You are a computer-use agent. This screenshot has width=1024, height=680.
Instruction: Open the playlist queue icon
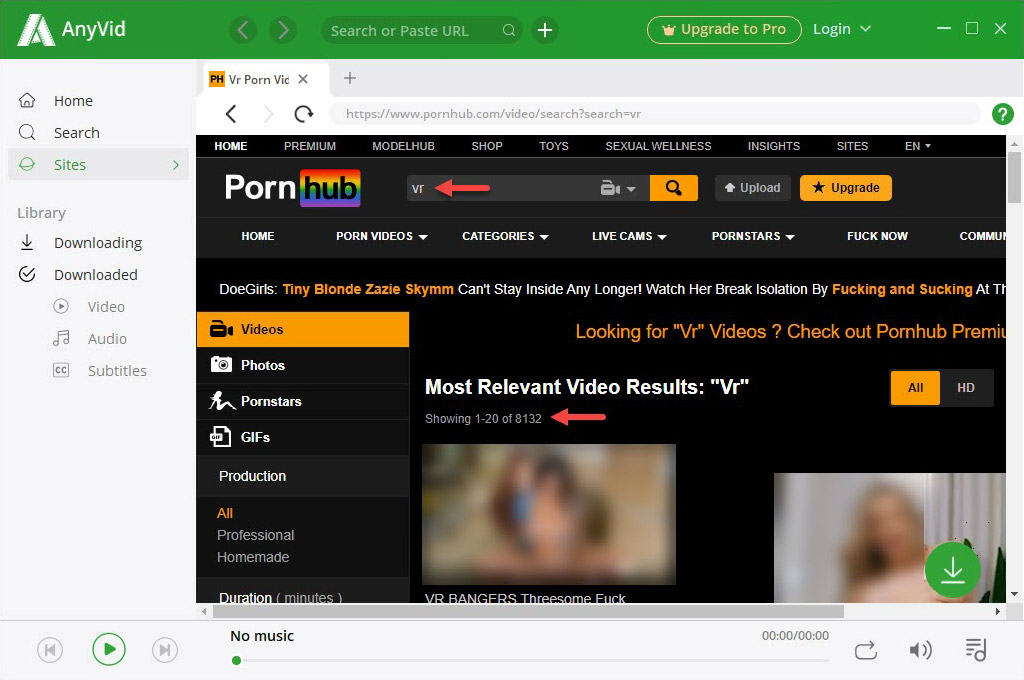tap(976, 649)
